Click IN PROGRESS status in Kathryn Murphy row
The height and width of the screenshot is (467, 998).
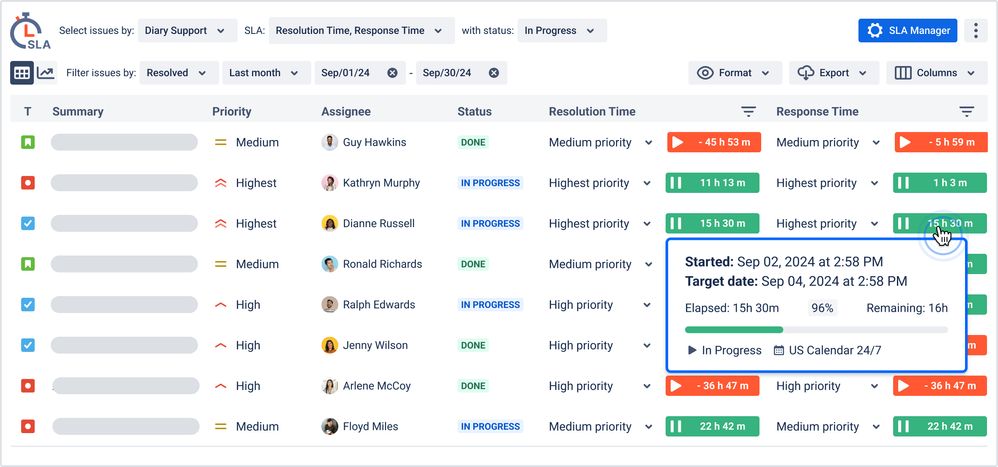(490, 183)
